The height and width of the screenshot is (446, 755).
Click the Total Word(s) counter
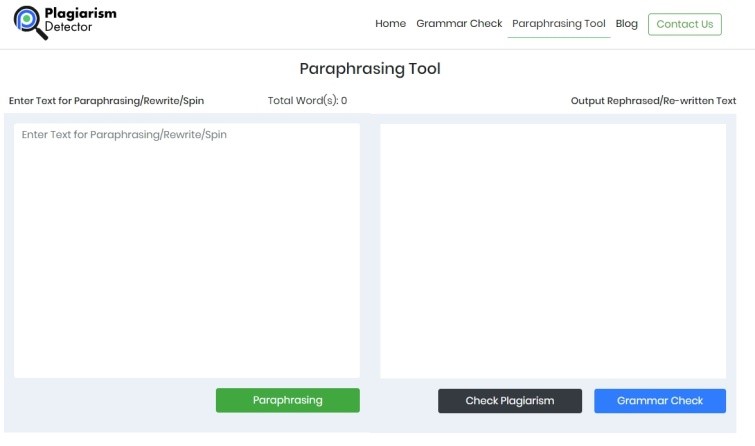pos(307,101)
